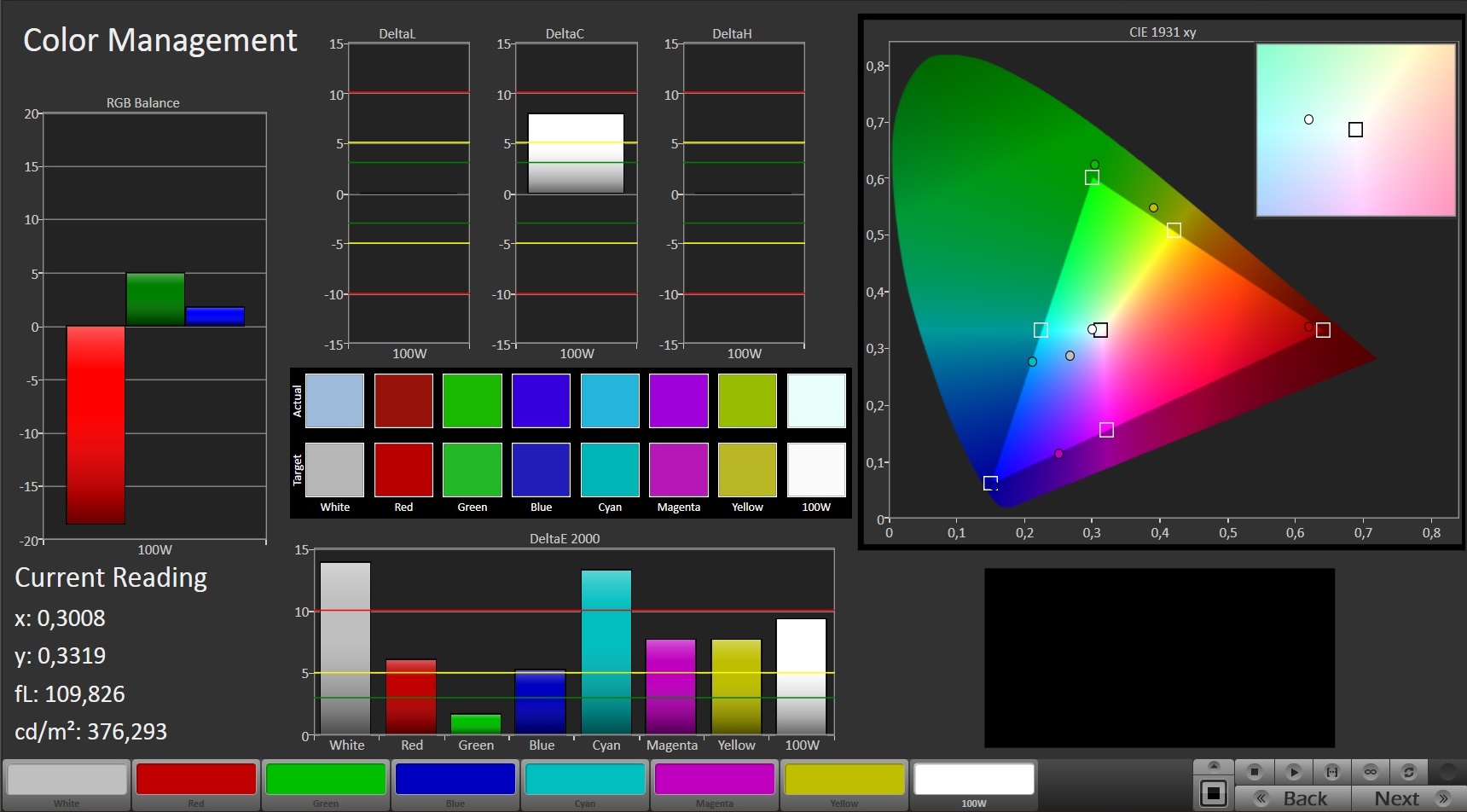Click the Target Red swatch

(403, 469)
